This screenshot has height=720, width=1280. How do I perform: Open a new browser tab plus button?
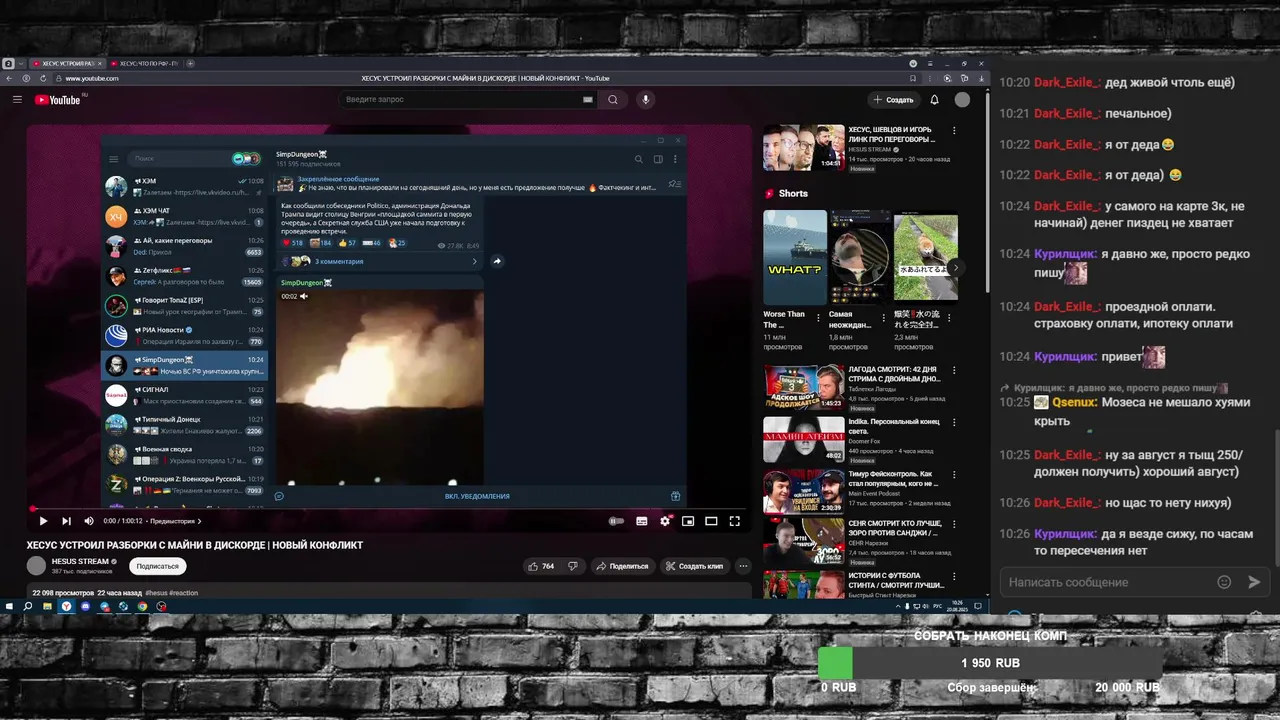190,63
